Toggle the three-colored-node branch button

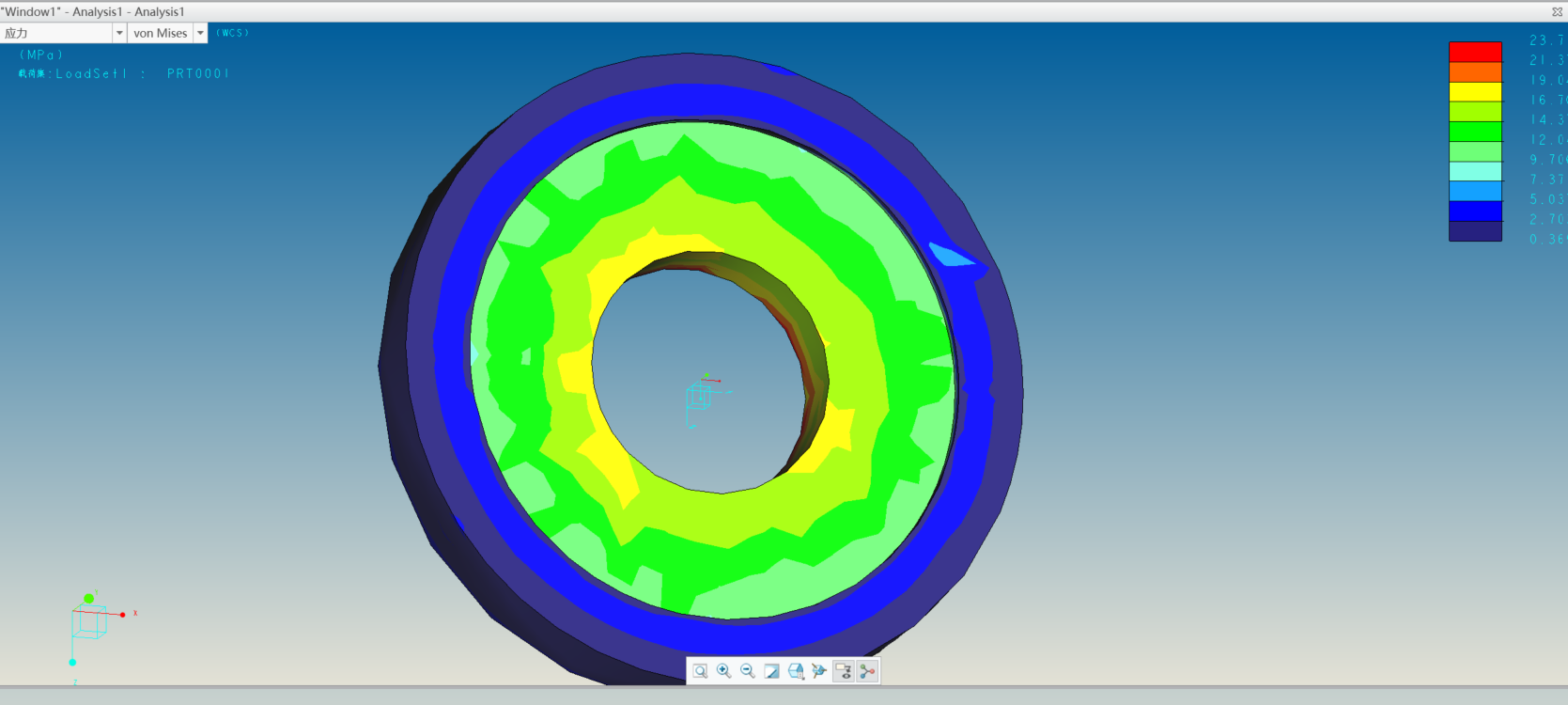[x=867, y=671]
